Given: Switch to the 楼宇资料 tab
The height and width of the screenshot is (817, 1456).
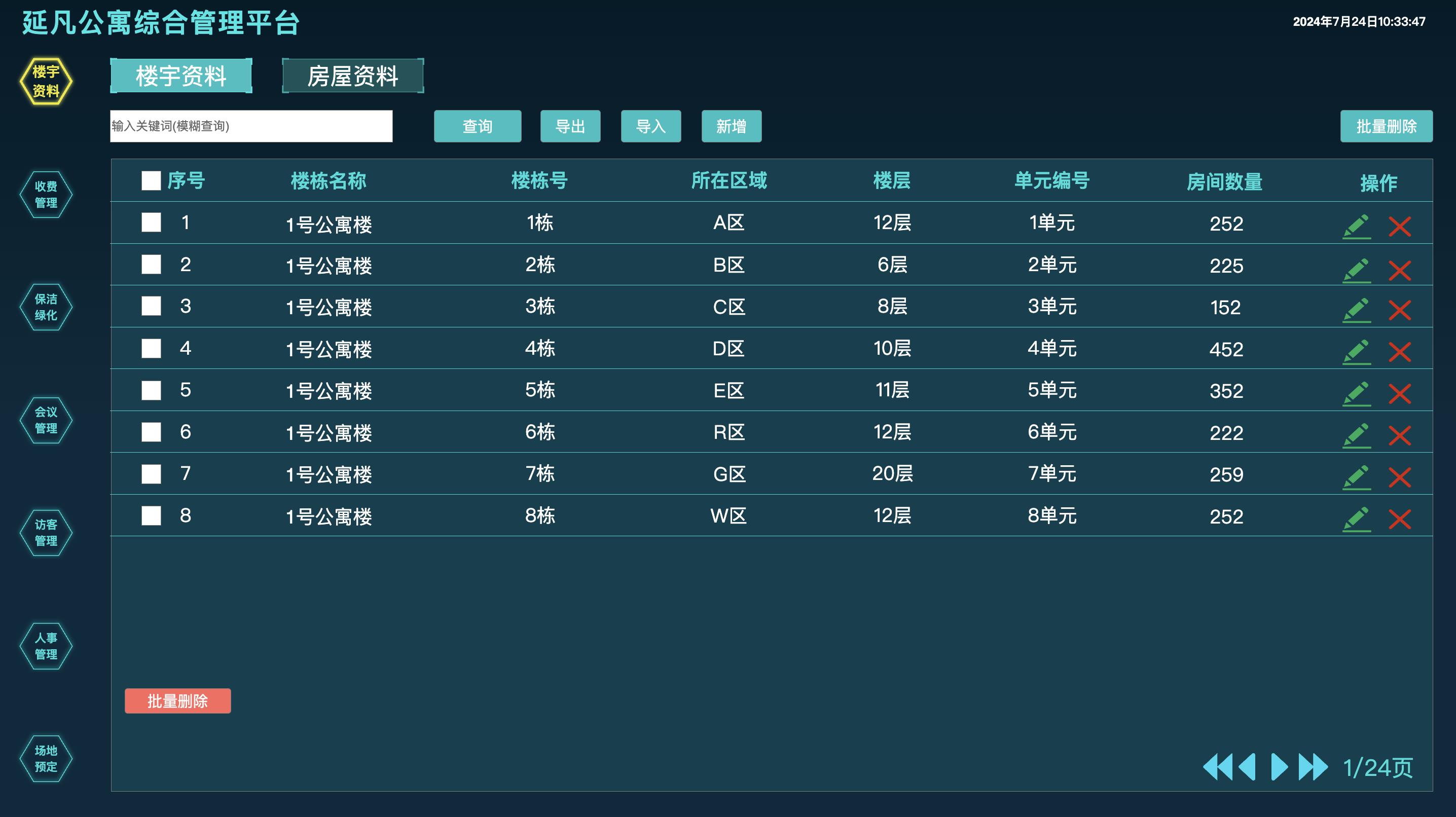Looking at the screenshot, I should 181,75.
